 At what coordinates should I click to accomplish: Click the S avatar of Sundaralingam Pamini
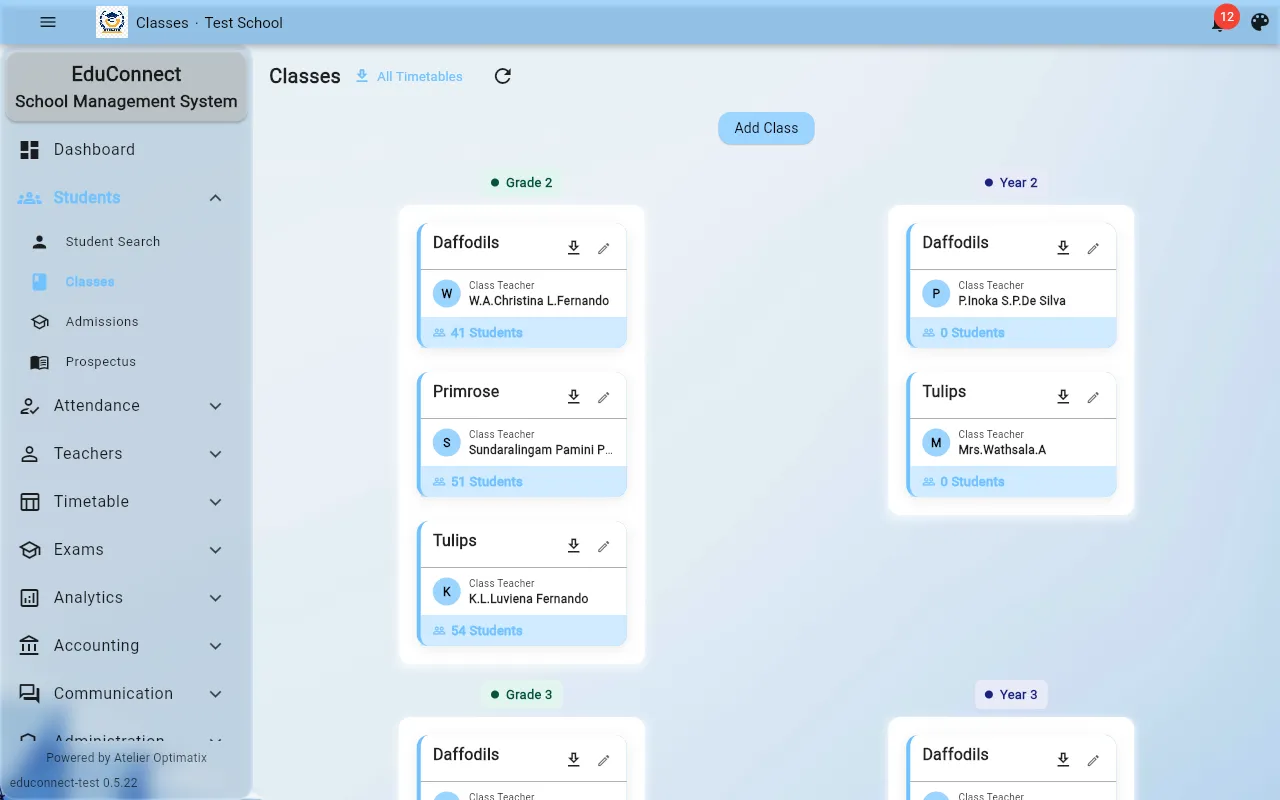(x=447, y=443)
